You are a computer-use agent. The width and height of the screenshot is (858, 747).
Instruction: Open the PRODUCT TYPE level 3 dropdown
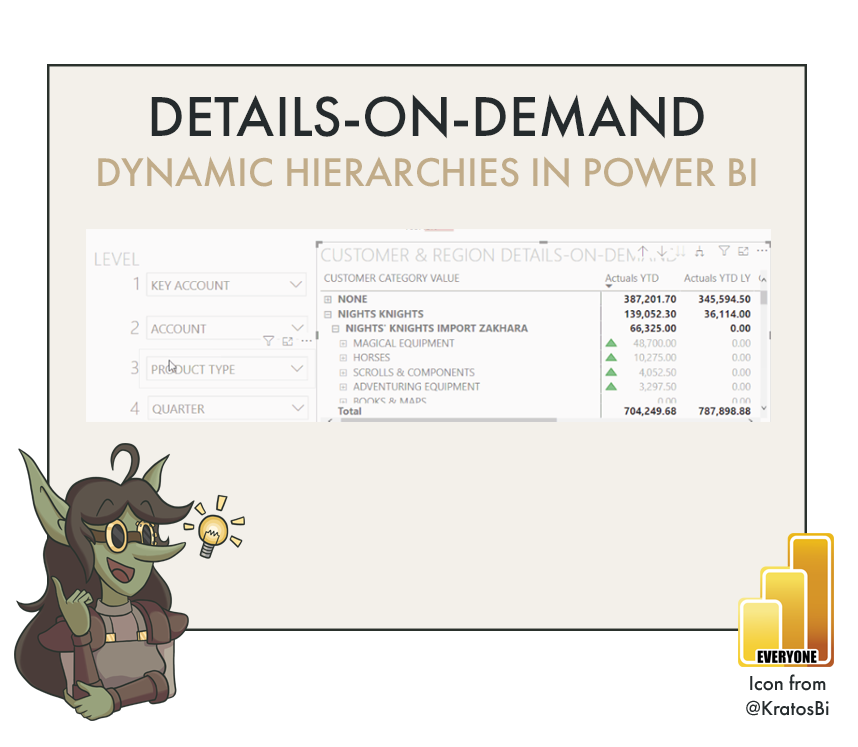298,369
